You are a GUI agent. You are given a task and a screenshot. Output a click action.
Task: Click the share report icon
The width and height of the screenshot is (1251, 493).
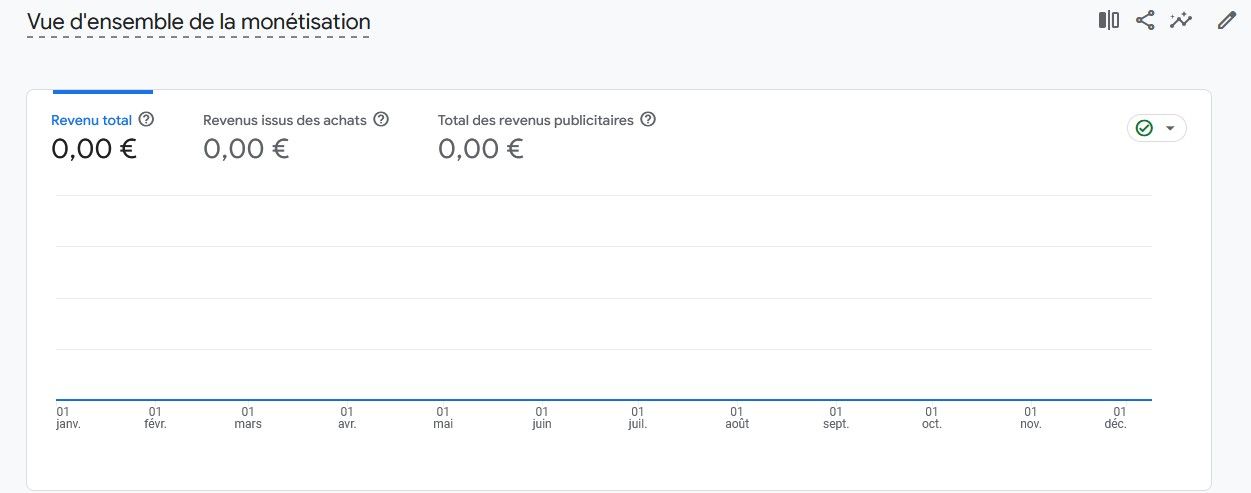[x=1145, y=20]
